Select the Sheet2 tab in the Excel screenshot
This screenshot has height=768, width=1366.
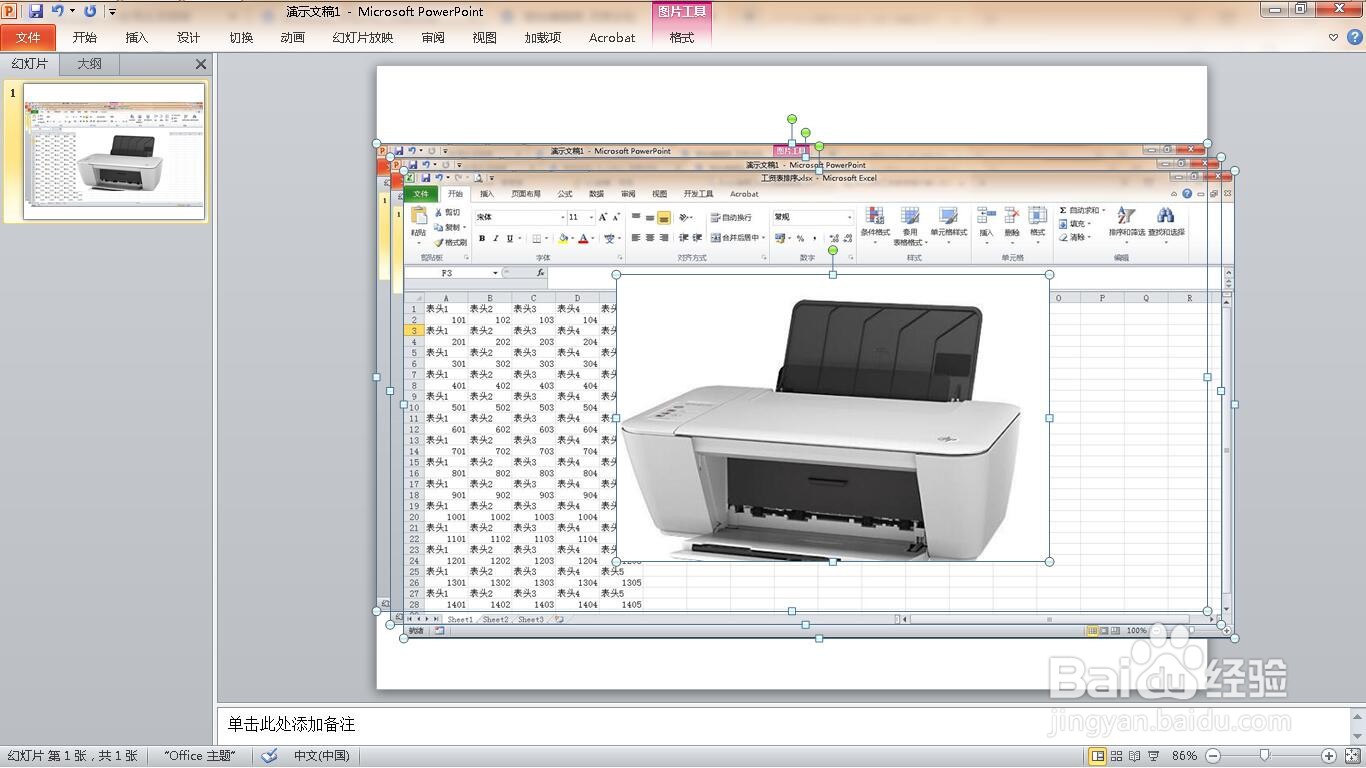coord(495,620)
